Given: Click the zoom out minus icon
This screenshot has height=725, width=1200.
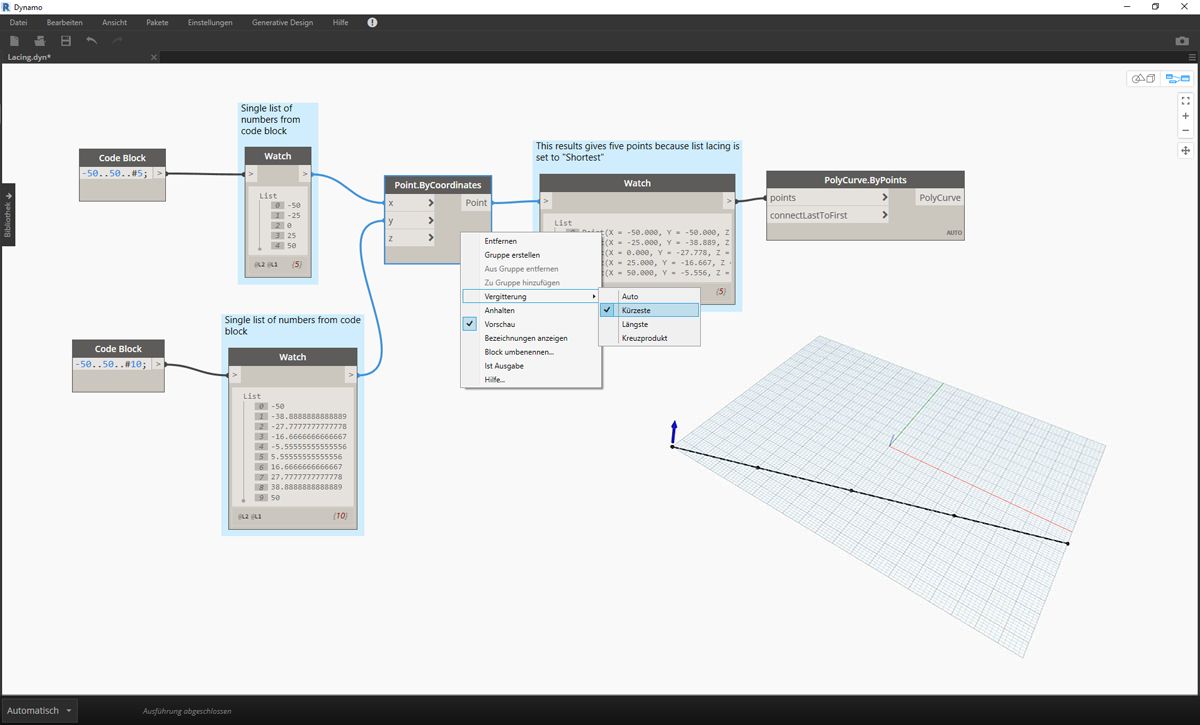Looking at the screenshot, I should click(1185, 131).
